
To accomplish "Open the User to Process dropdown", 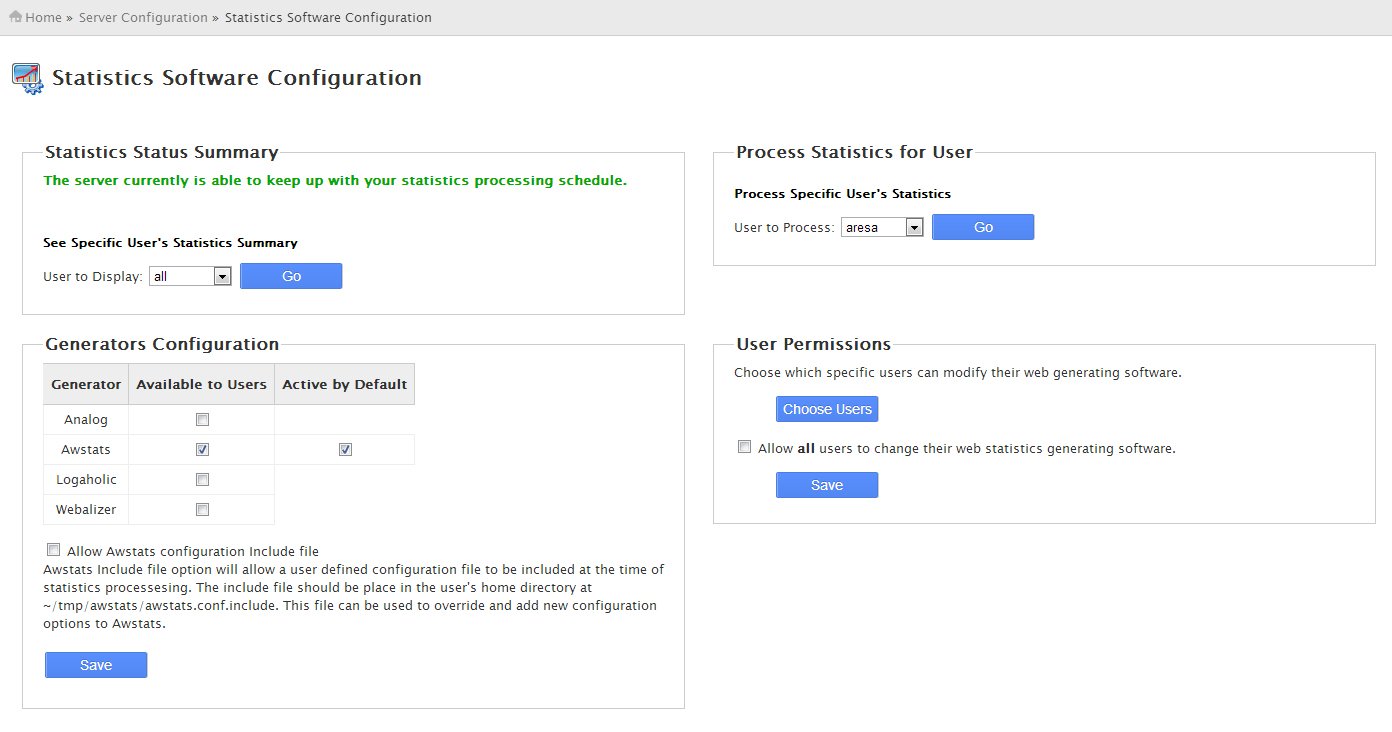I will pos(882,227).
